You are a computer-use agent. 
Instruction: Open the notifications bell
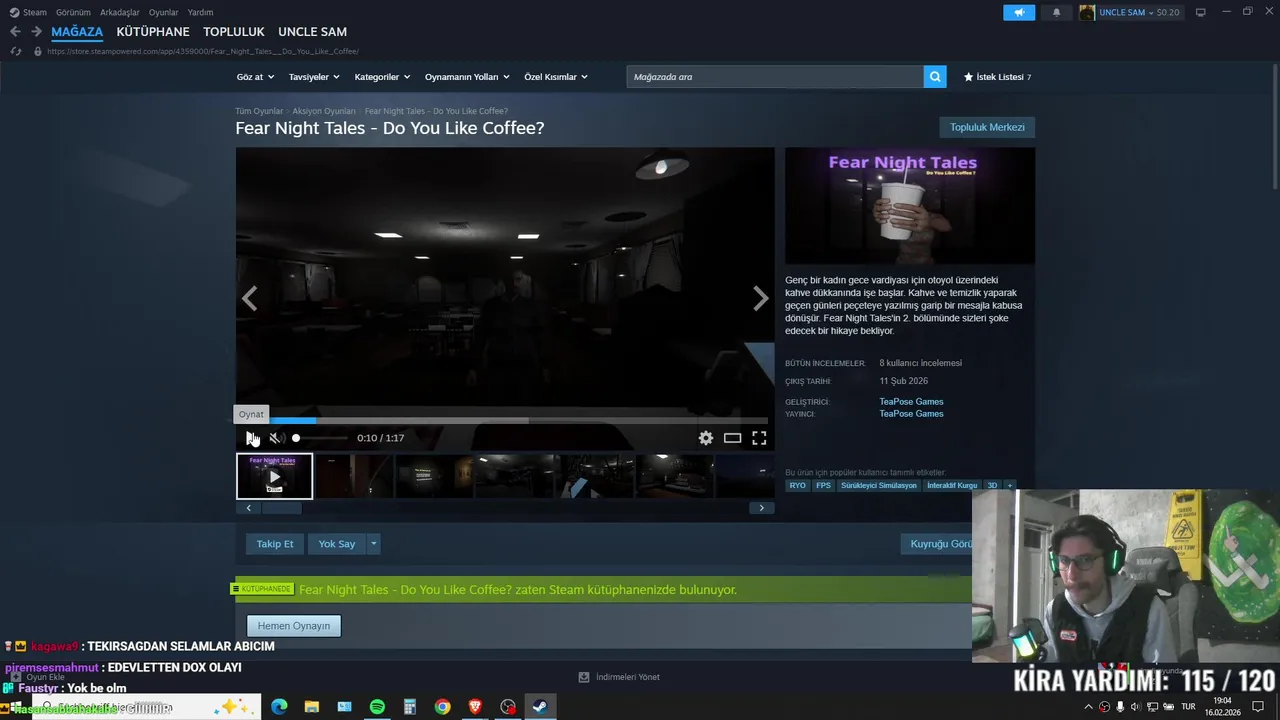pos(1057,12)
